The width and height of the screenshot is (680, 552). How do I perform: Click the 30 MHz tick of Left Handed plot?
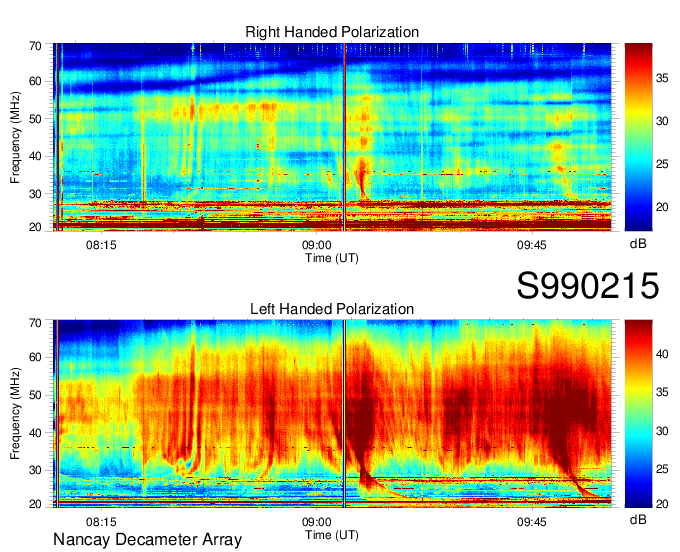[x=36, y=470]
